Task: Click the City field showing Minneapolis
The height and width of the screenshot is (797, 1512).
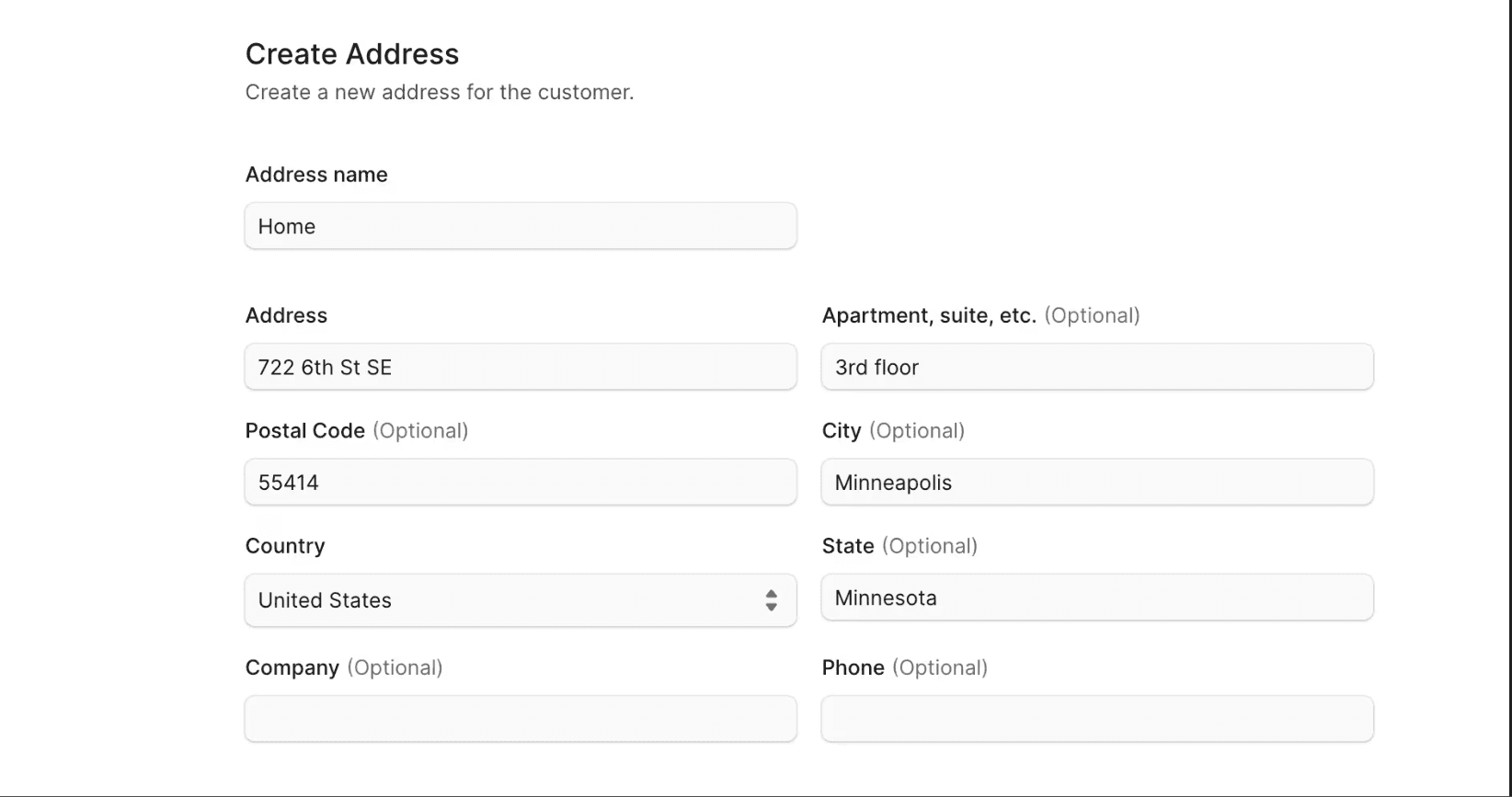Action: [x=1096, y=482]
